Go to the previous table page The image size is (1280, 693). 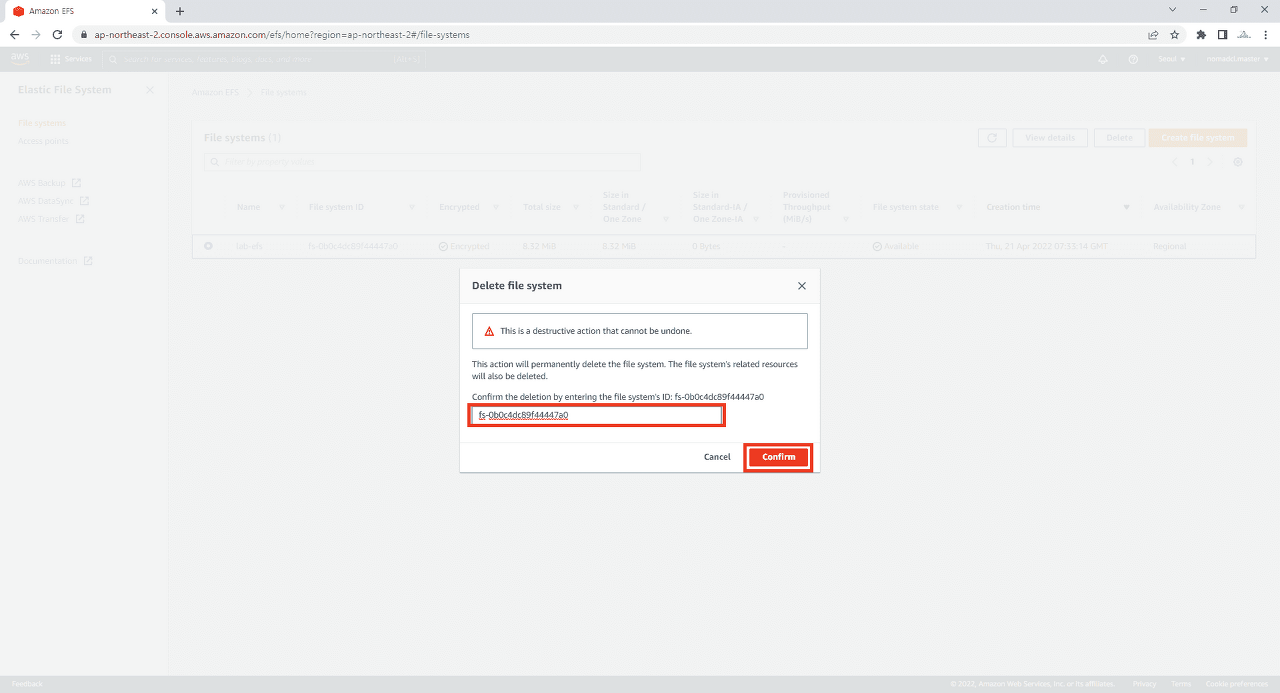point(1174,162)
